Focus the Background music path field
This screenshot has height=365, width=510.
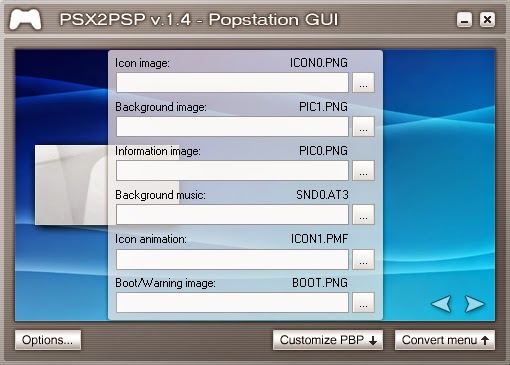(x=232, y=214)
